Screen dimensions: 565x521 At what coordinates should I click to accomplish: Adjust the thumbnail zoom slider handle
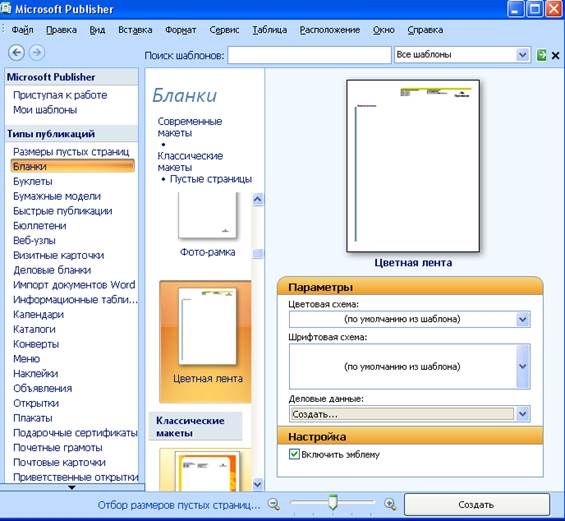[x=333, y=502]
